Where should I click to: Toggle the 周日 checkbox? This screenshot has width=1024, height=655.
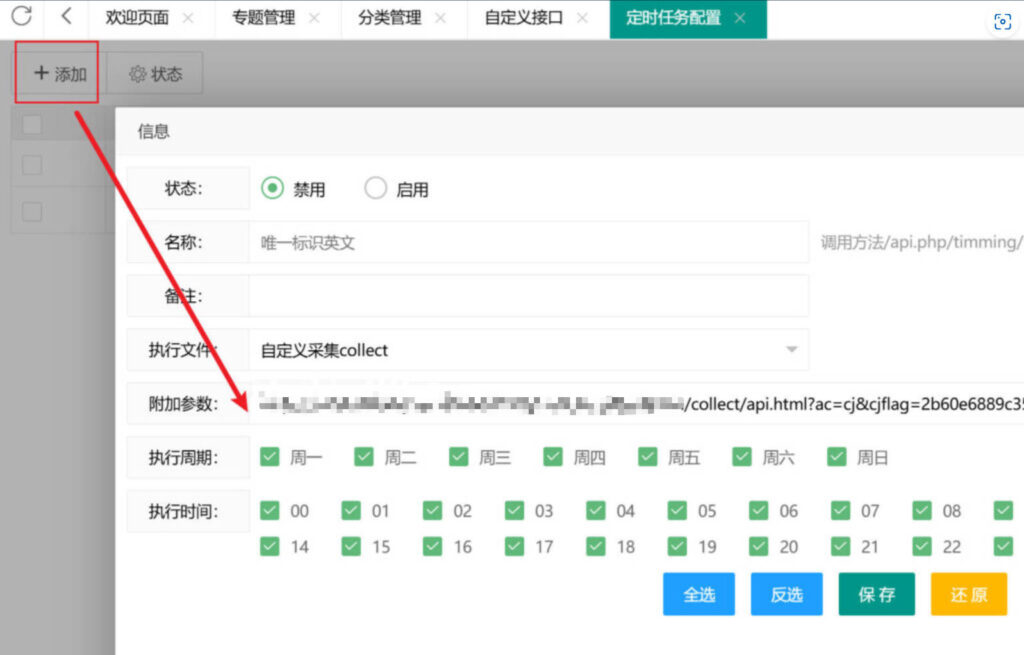click(x=837, y=457)
